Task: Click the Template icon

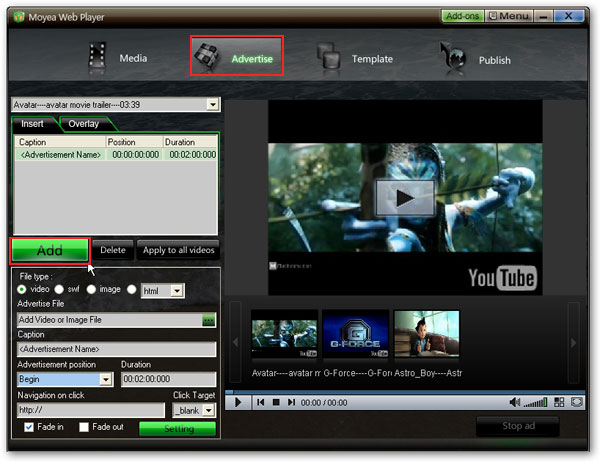Action: coord(328,56)
